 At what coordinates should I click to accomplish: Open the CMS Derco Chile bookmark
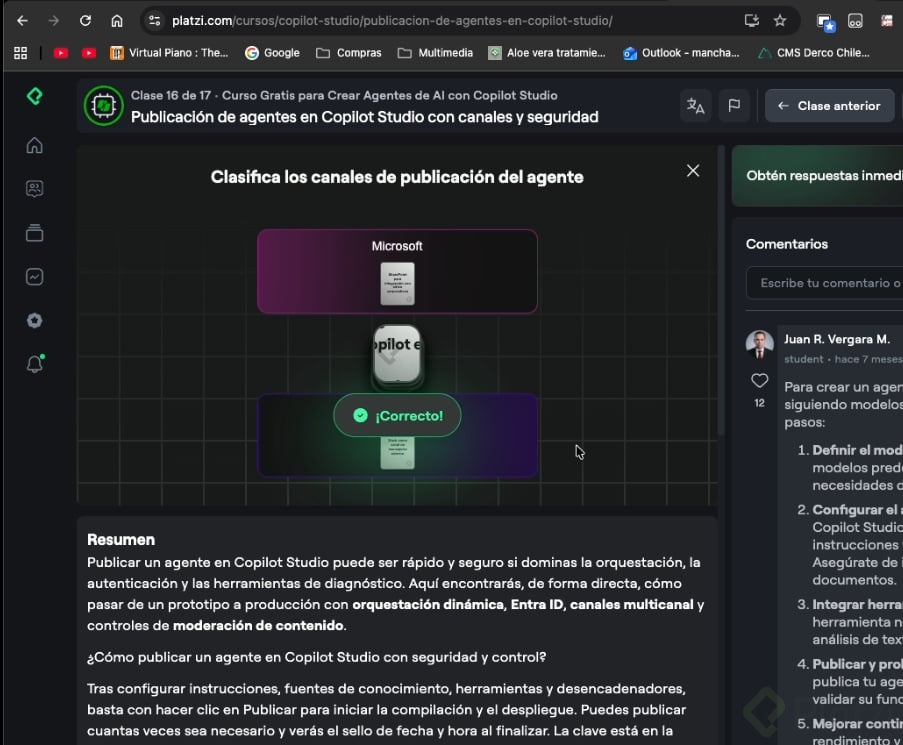point(813,53)
